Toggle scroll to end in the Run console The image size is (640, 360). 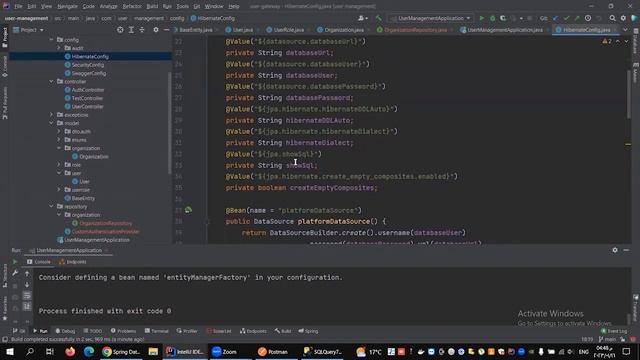27,306
